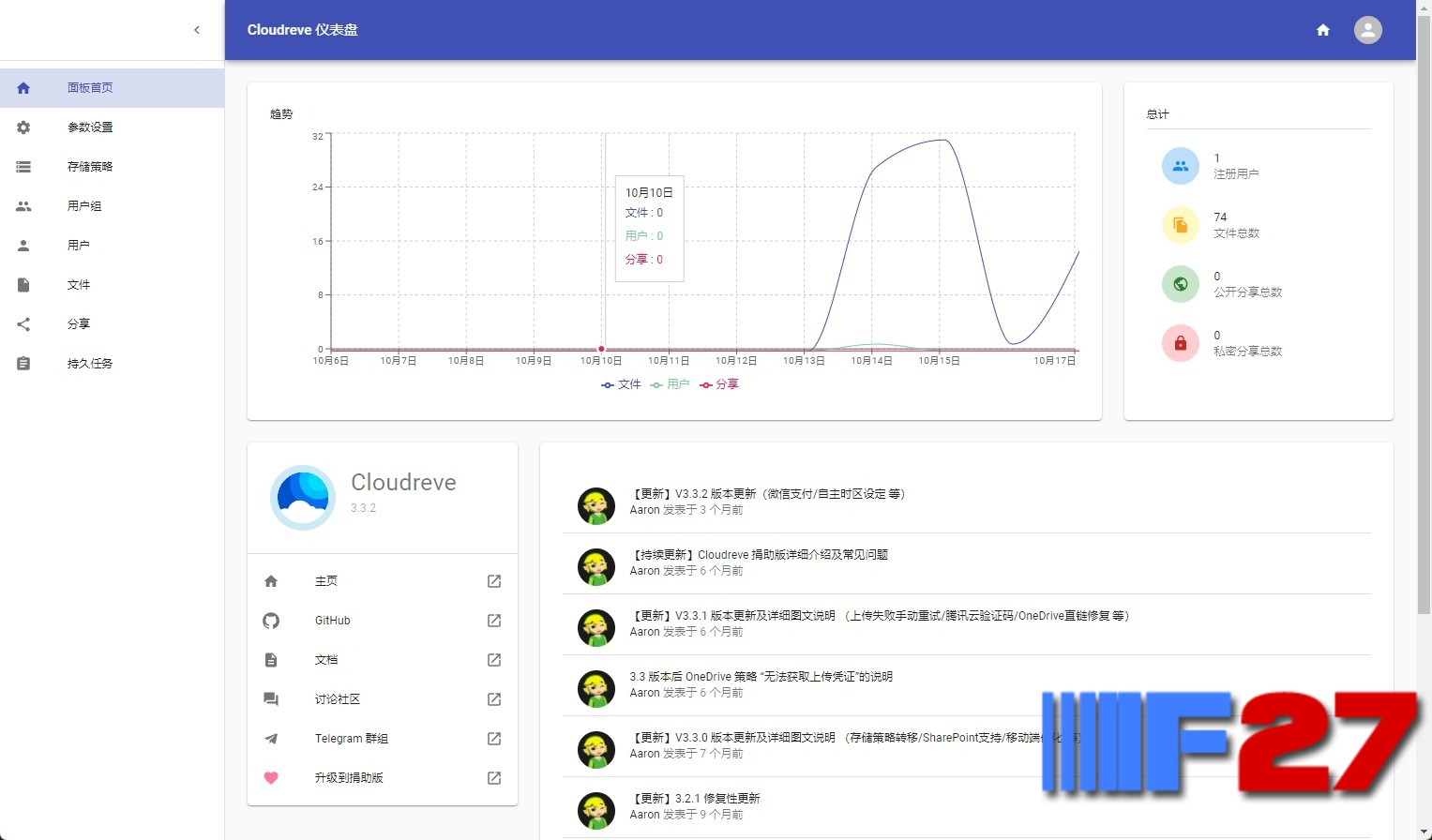The height and width of the screenshot is (840, 1432).
Task: Click the chat icon beside 讨论社区
Action: pos(271,699)
